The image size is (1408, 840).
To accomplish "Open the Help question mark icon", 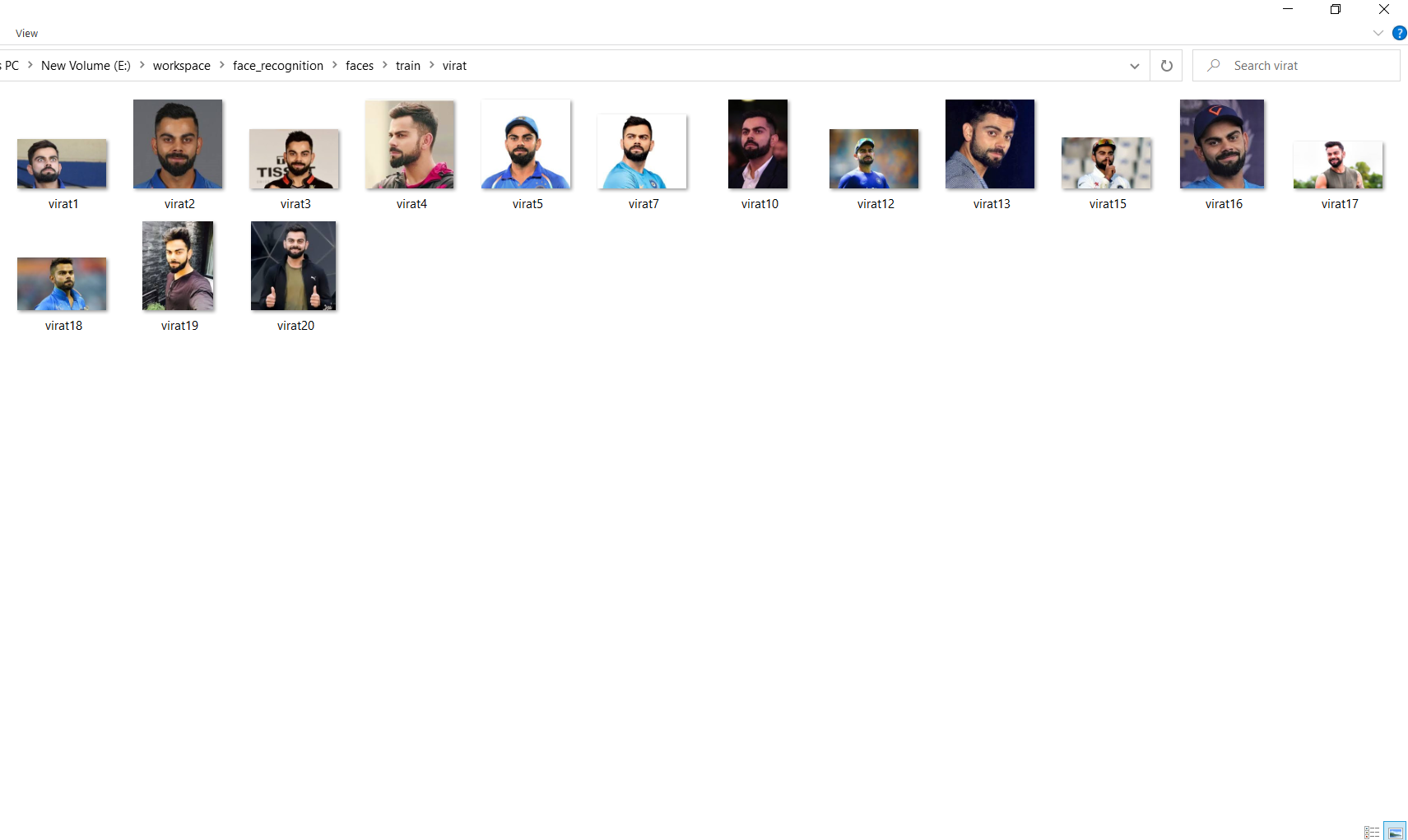I will pyautogui.click(x=1399, y=33).
